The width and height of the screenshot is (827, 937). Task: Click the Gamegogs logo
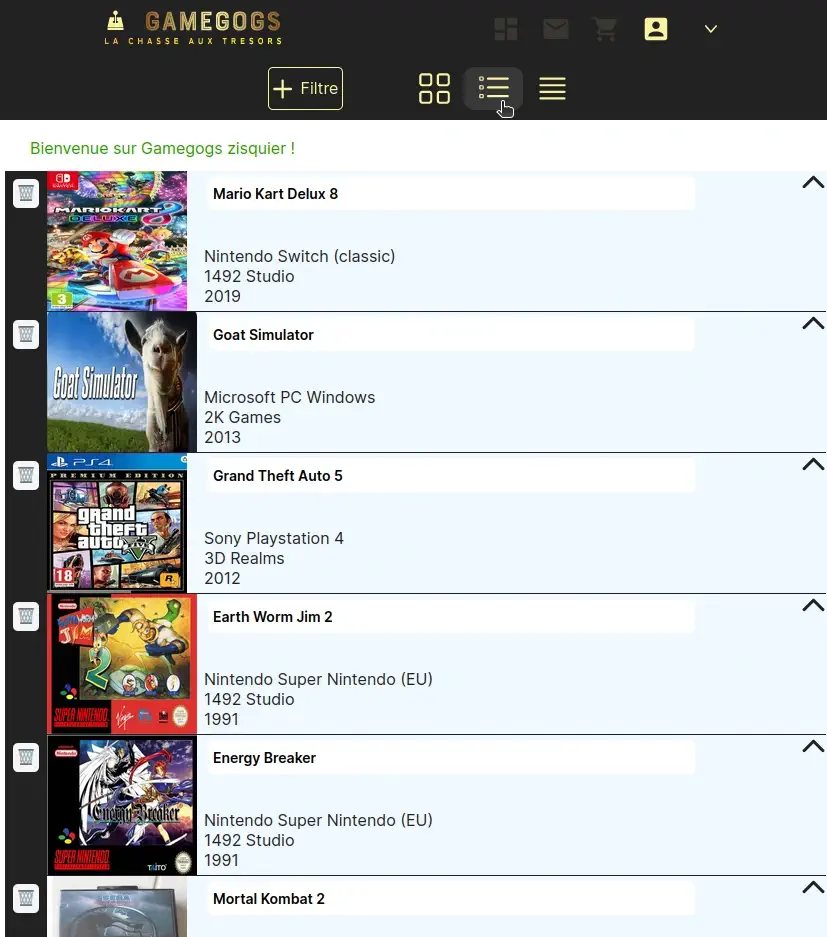pyautogui.click(x=193, y=28)
